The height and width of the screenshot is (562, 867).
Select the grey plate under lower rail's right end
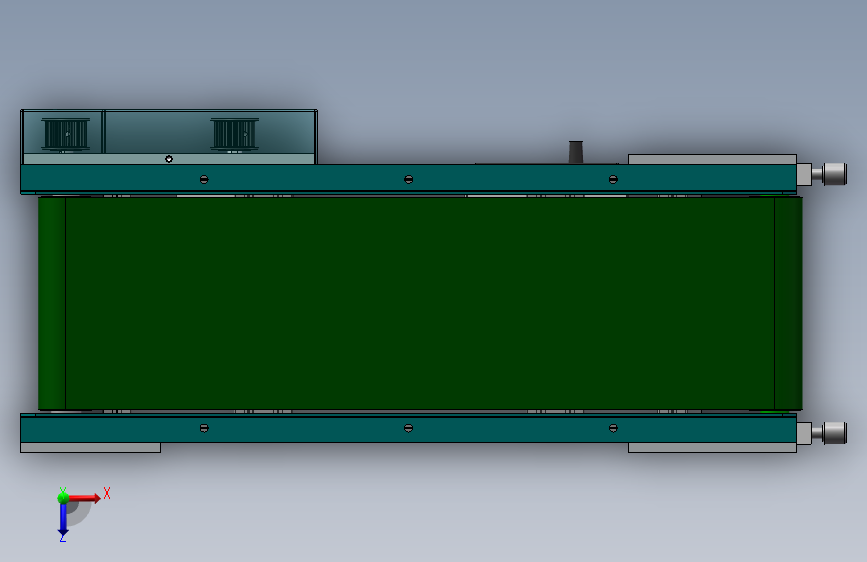(712, 447)
